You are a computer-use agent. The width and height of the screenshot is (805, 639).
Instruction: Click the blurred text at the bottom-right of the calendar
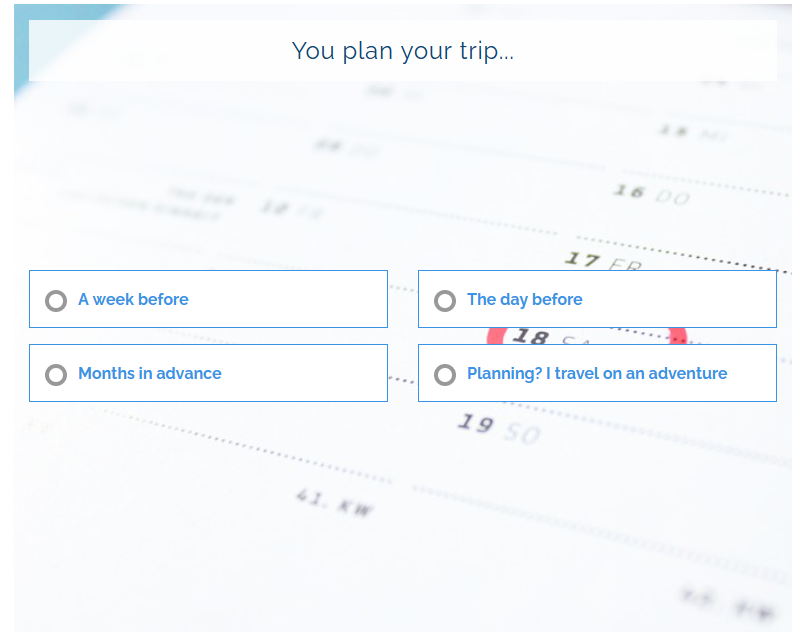click(728, 603)
